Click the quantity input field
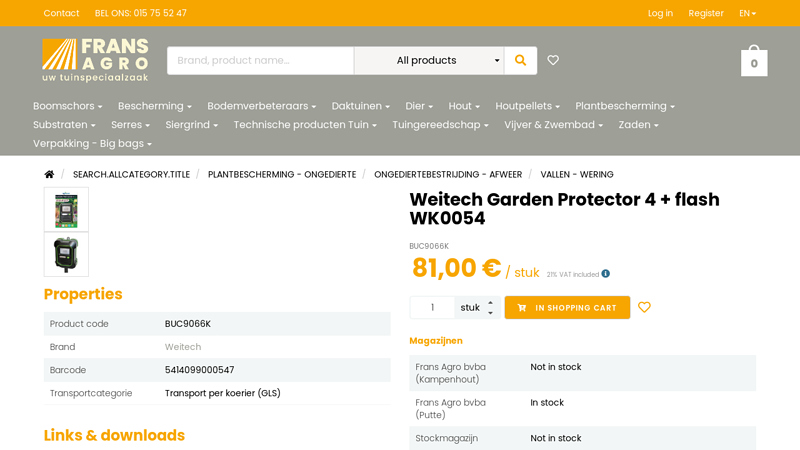This screenshot has height=450, width=800. 432,308
